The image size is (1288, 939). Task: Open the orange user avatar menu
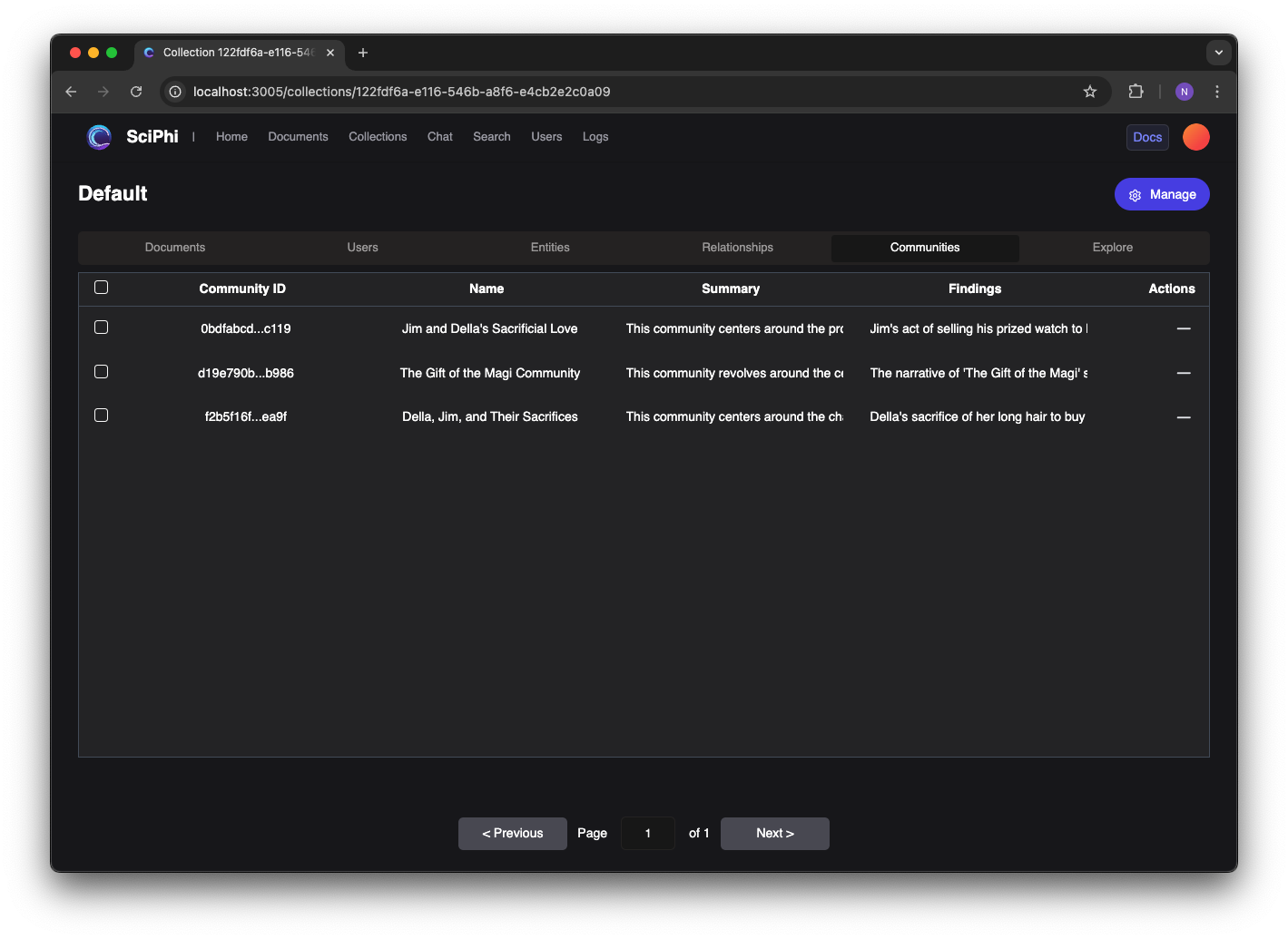coord(1196,137)
